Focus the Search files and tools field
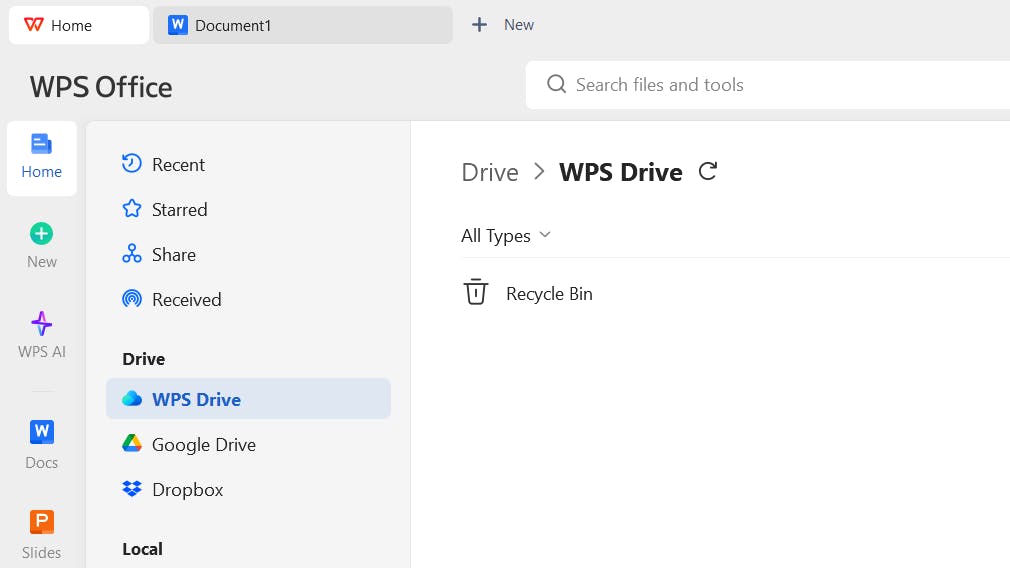This screenshot has width=1010, height=568. point(768,85)
